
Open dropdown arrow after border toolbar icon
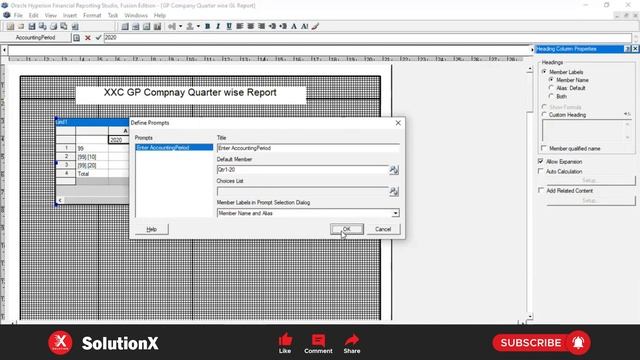click(198, 27)
